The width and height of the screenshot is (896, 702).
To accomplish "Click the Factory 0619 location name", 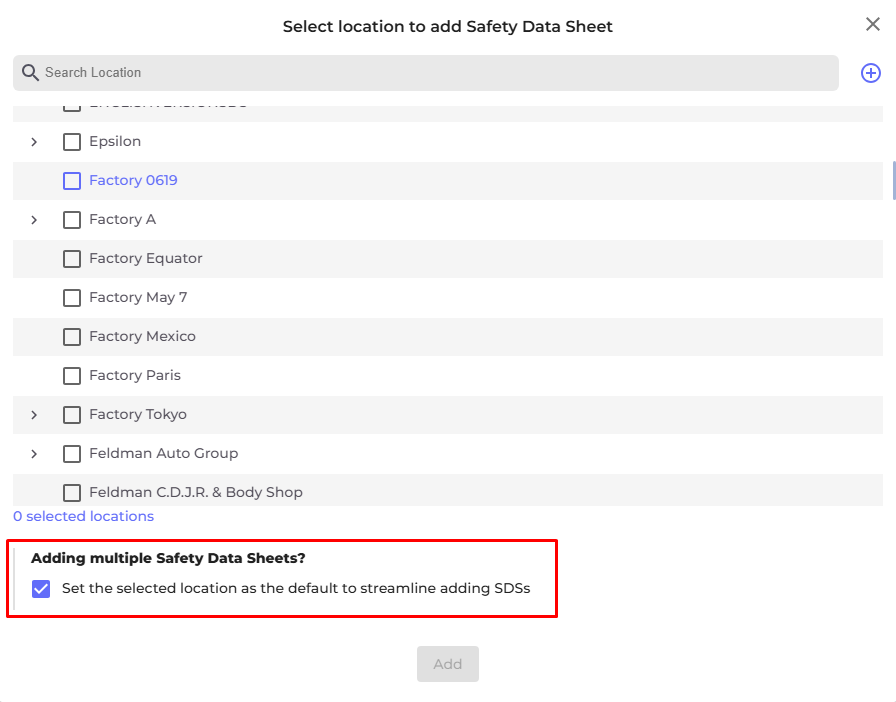I will [x=133, y=181].
